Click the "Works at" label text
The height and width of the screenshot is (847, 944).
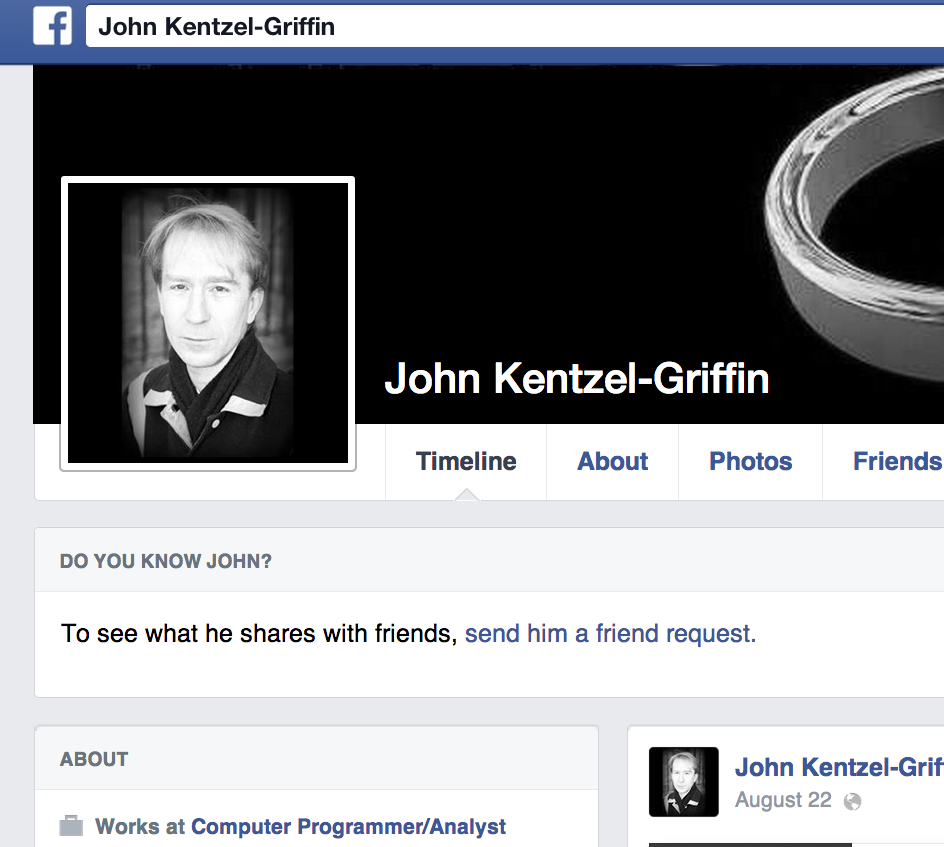click(x=140, y=827)
